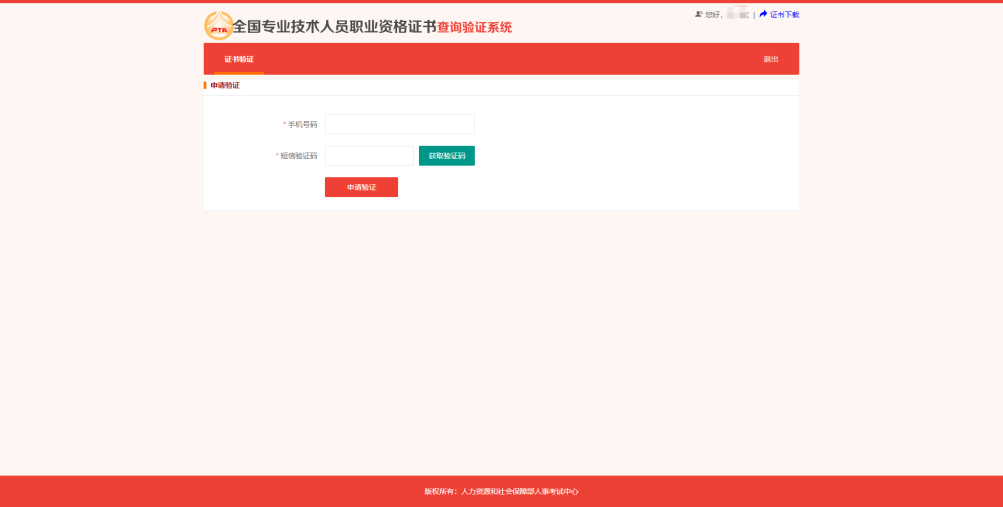Screen dimensions: 1003x507
Task: Click the blue arrow icon before 证书下载
Action: pos(763,14)
